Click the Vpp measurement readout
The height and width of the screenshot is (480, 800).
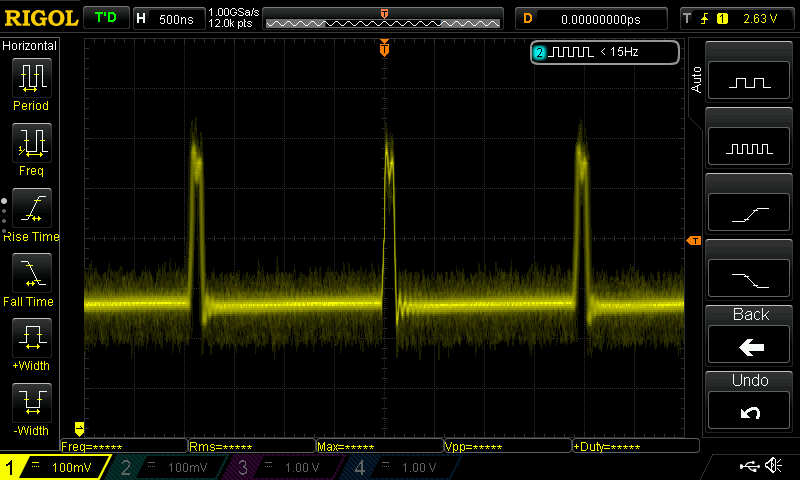tap(508, 446)
